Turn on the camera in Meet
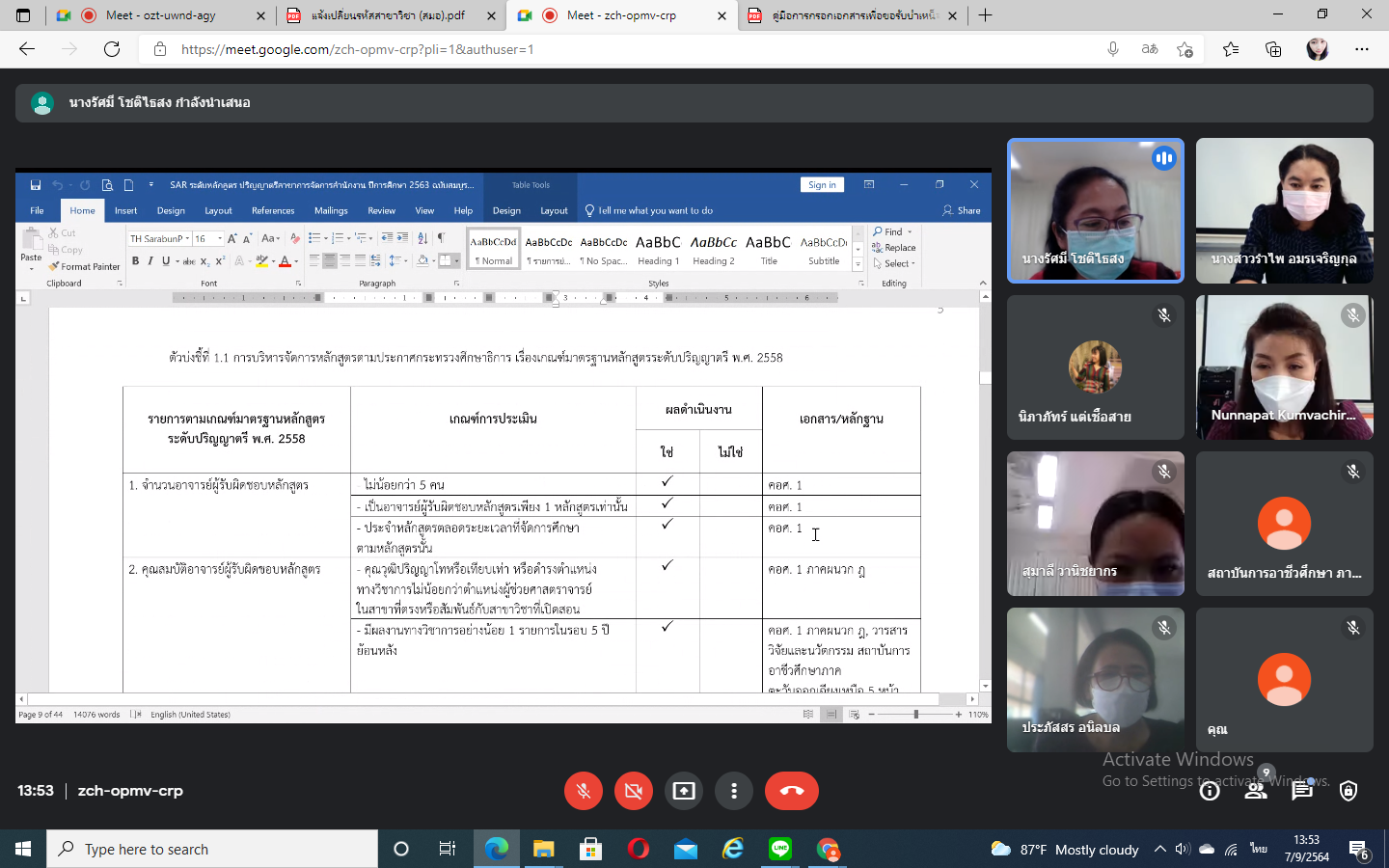The image size is (1389, 868). (633, 791)
